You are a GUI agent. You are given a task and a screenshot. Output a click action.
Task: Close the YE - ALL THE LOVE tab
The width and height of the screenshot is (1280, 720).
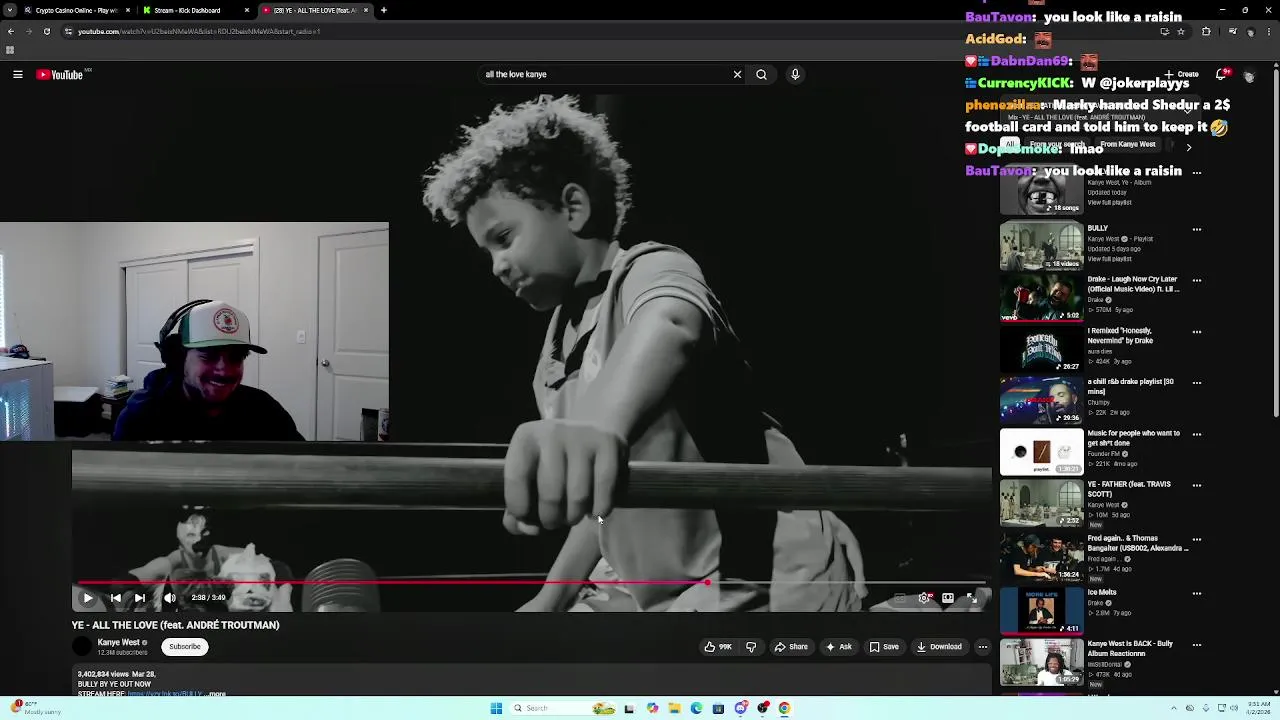tap(366, 10)
